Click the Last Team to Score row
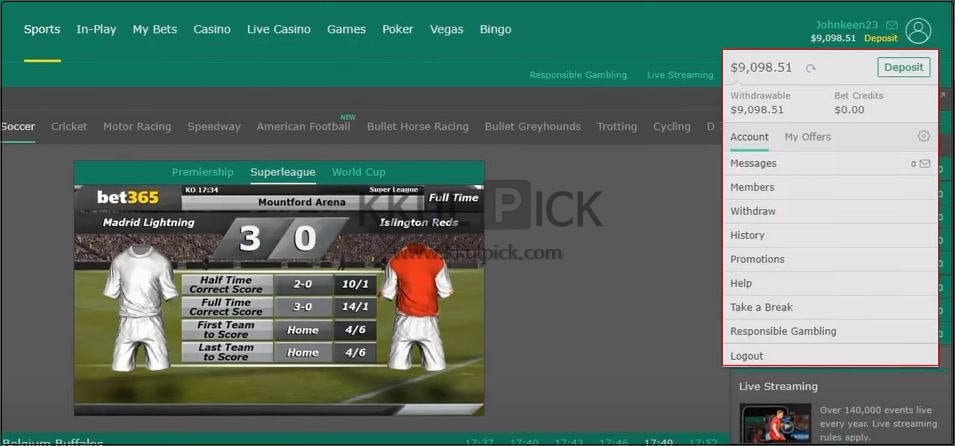The height and width of the screenshot is (446, 955). [x=279, y=352]
